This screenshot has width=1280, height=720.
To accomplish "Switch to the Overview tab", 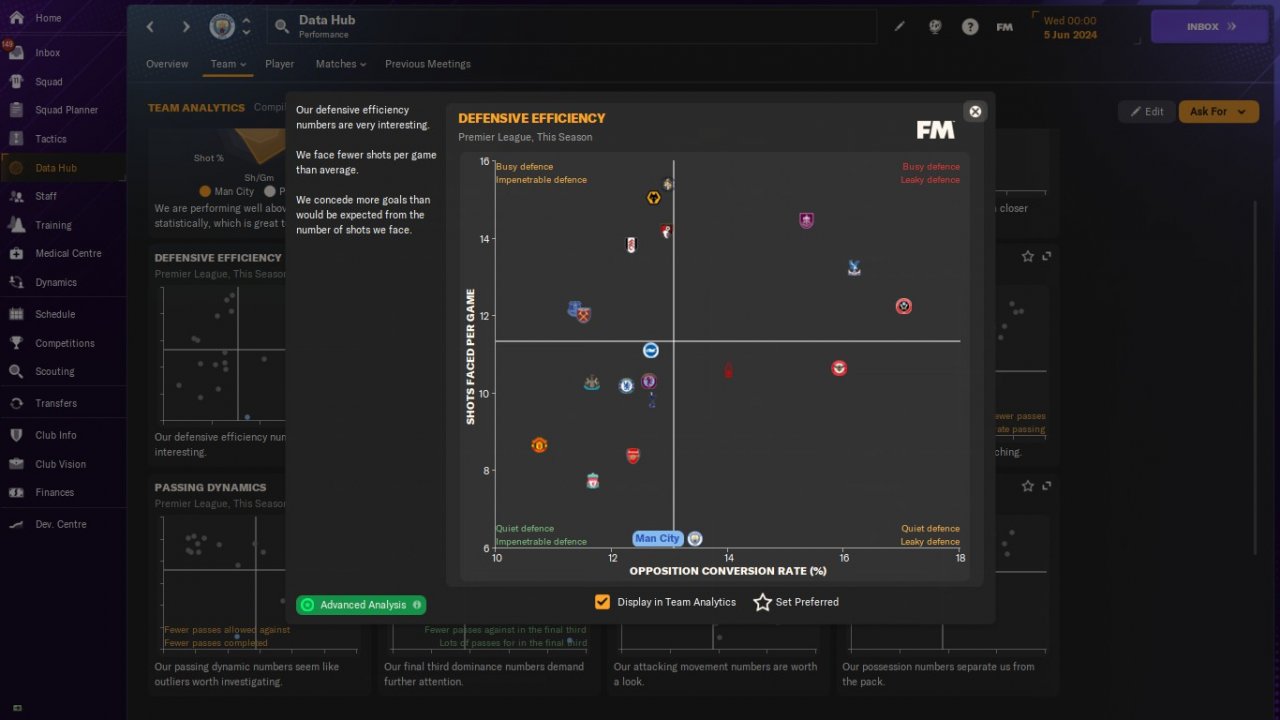I will [167, 64].
